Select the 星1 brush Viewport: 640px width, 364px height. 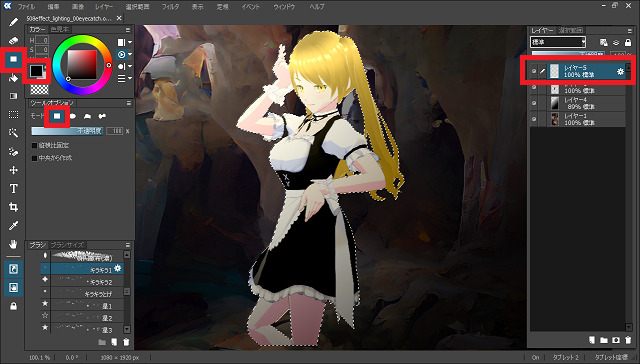82,306
